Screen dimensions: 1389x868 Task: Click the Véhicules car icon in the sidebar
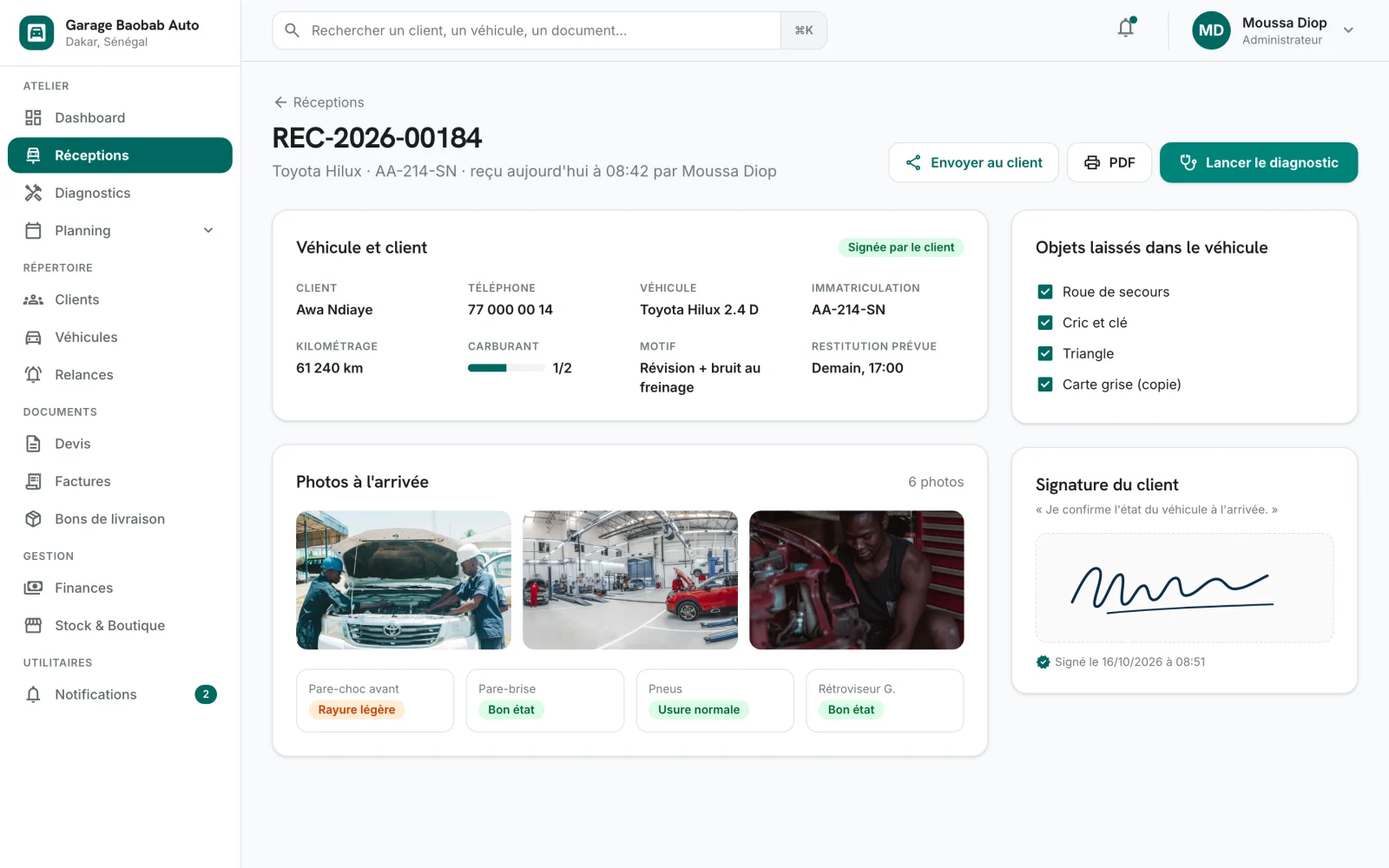coord(33,338)
